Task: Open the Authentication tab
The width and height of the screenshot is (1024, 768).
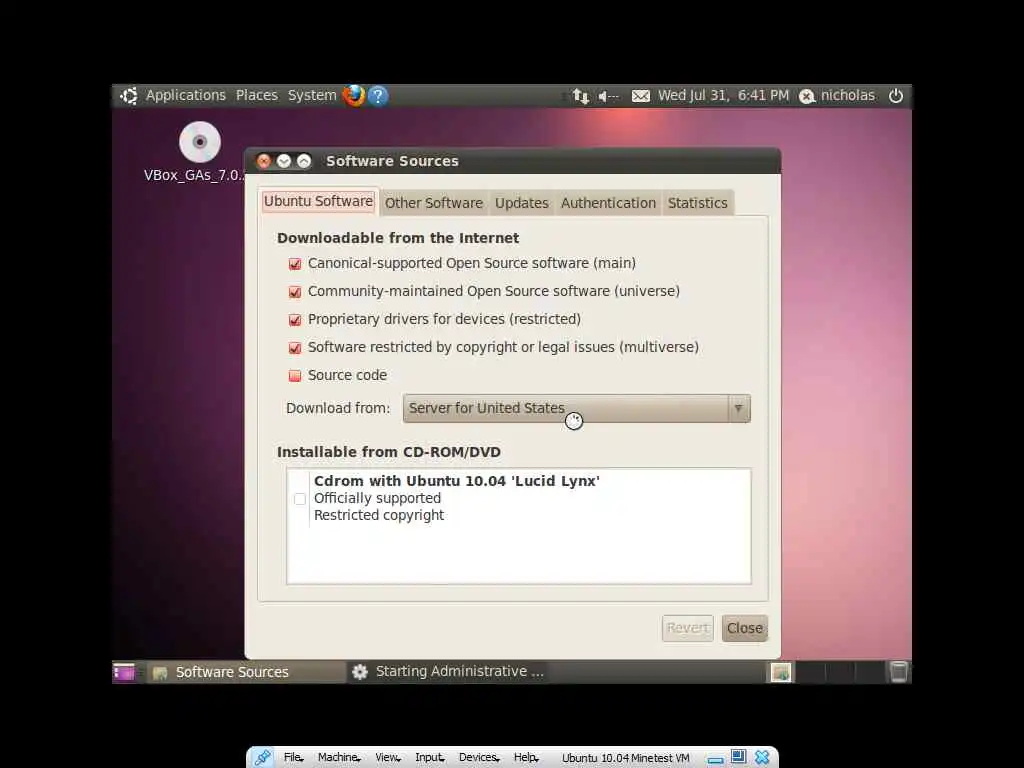Action: pos(608,203)
